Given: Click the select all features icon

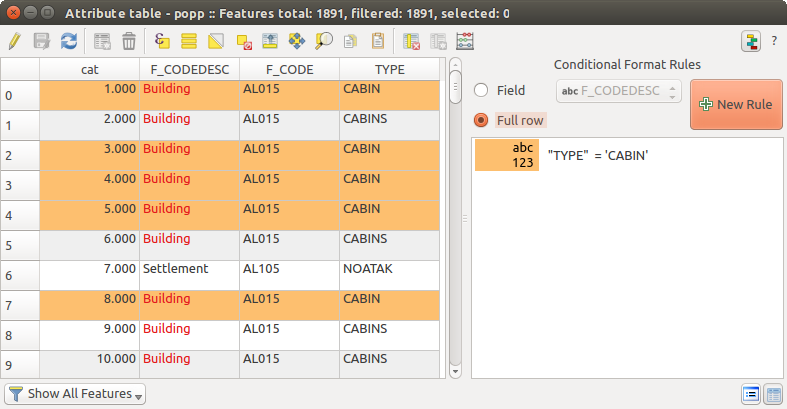Looking at the screenshot, I should coord(190,41).
